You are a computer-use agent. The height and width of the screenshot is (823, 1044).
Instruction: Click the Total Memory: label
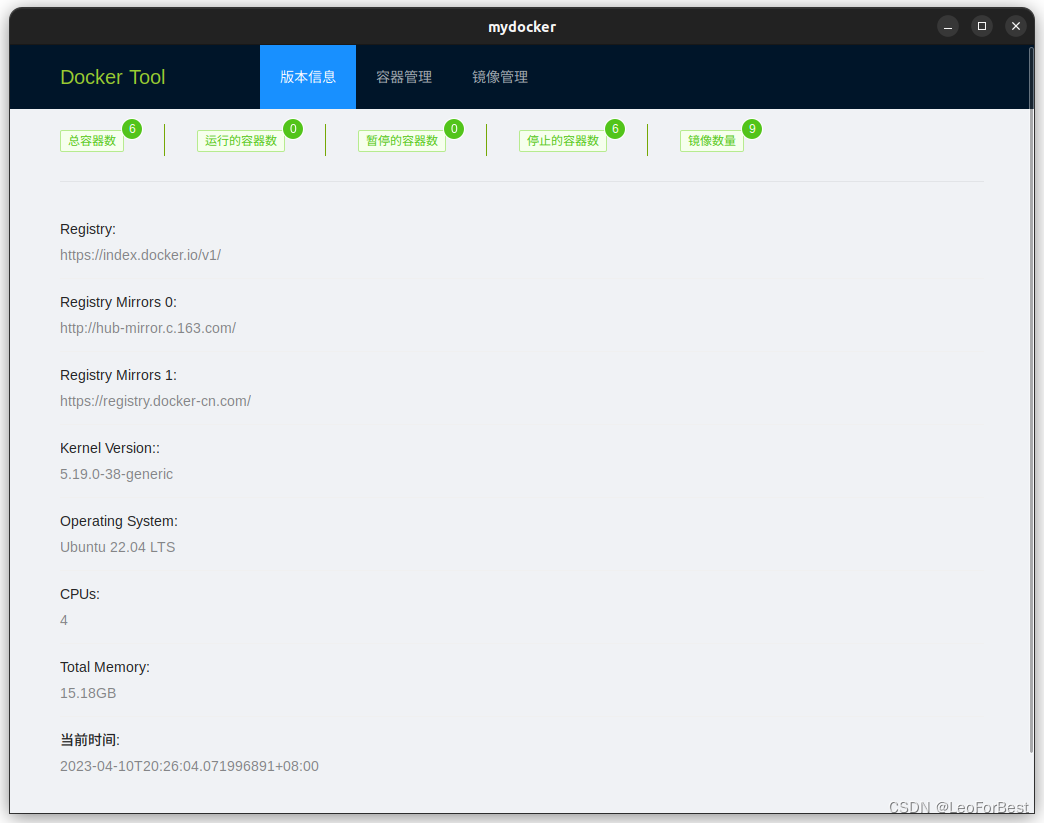click(105, 667)
